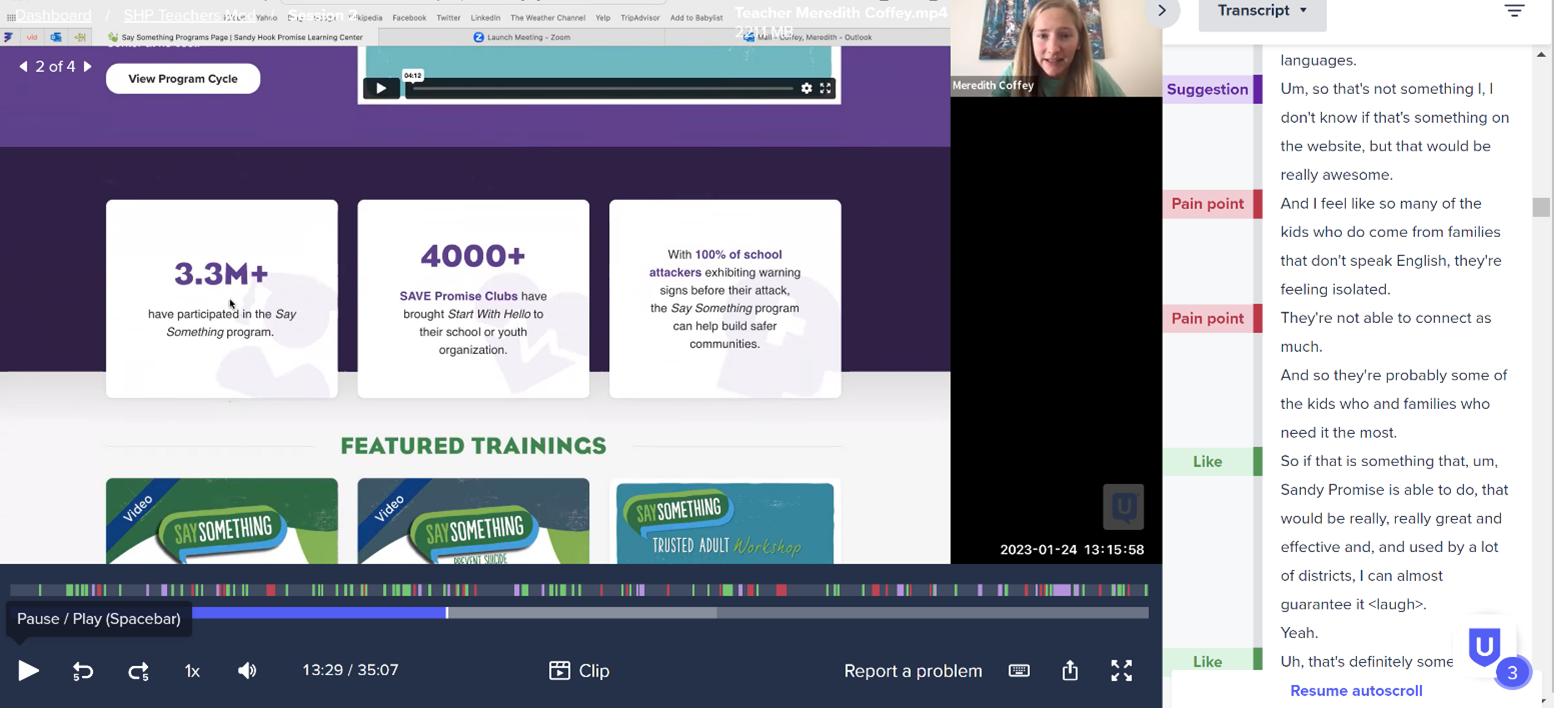Click the share video icon

[1070, 670]
